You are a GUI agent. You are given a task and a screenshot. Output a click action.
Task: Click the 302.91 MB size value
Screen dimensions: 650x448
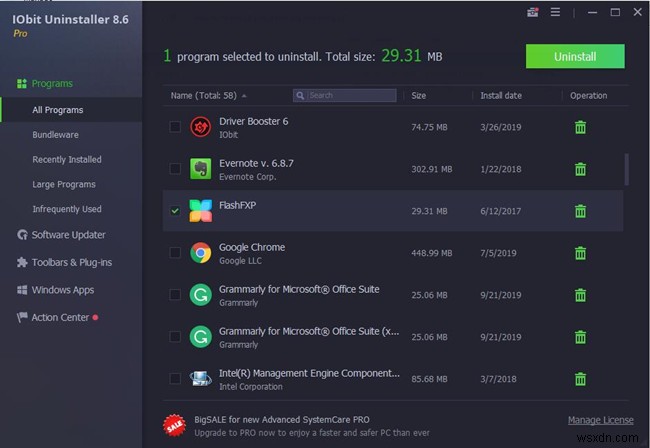pyautogui.click(x=432, y=169)
